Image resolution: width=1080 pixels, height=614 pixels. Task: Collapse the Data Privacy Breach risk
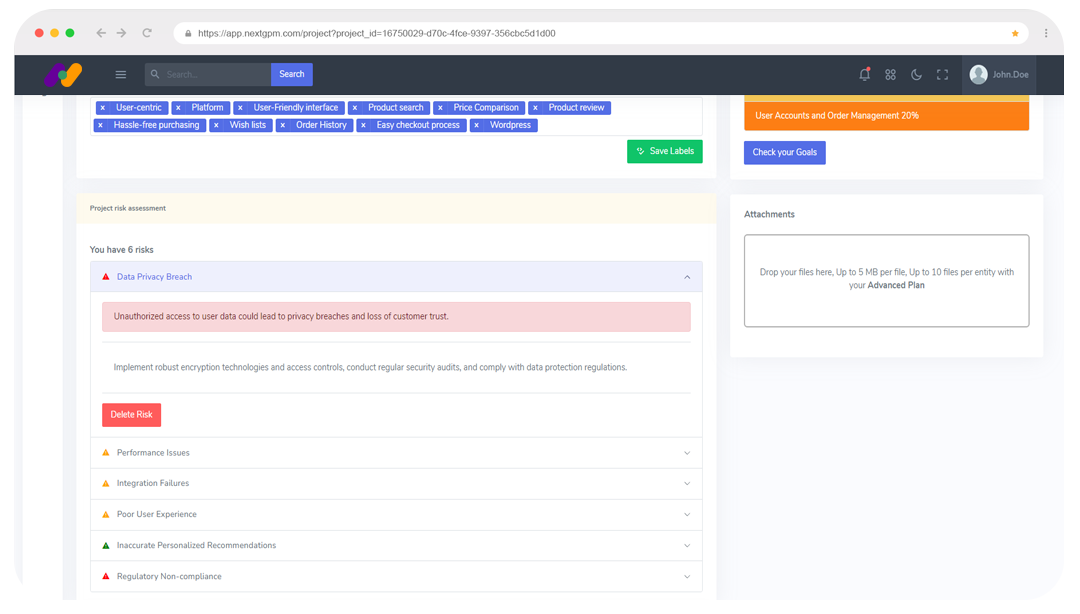687,277
